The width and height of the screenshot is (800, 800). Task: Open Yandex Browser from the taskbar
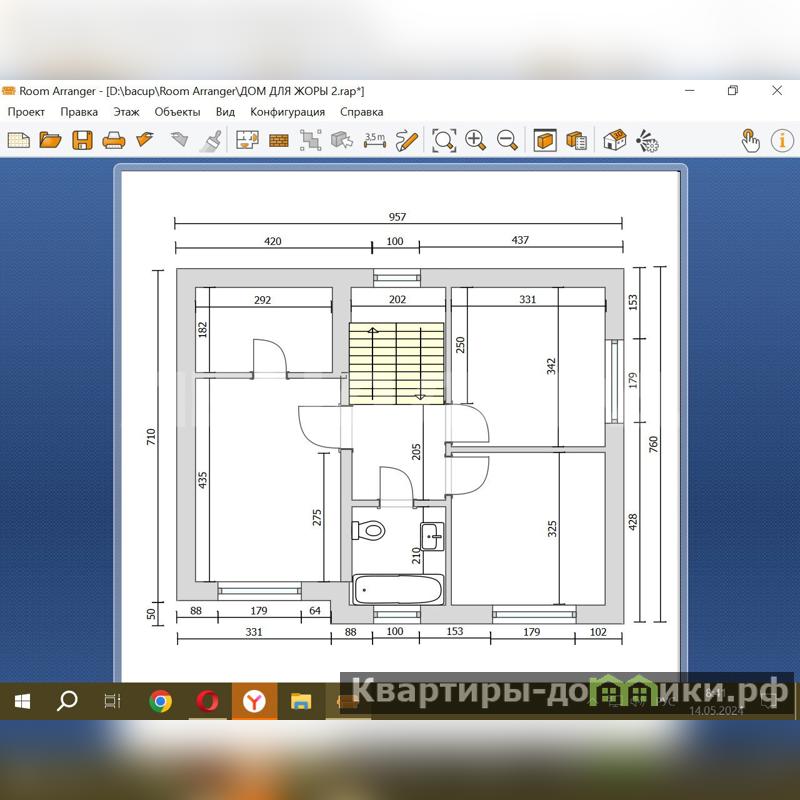point(255,701)
